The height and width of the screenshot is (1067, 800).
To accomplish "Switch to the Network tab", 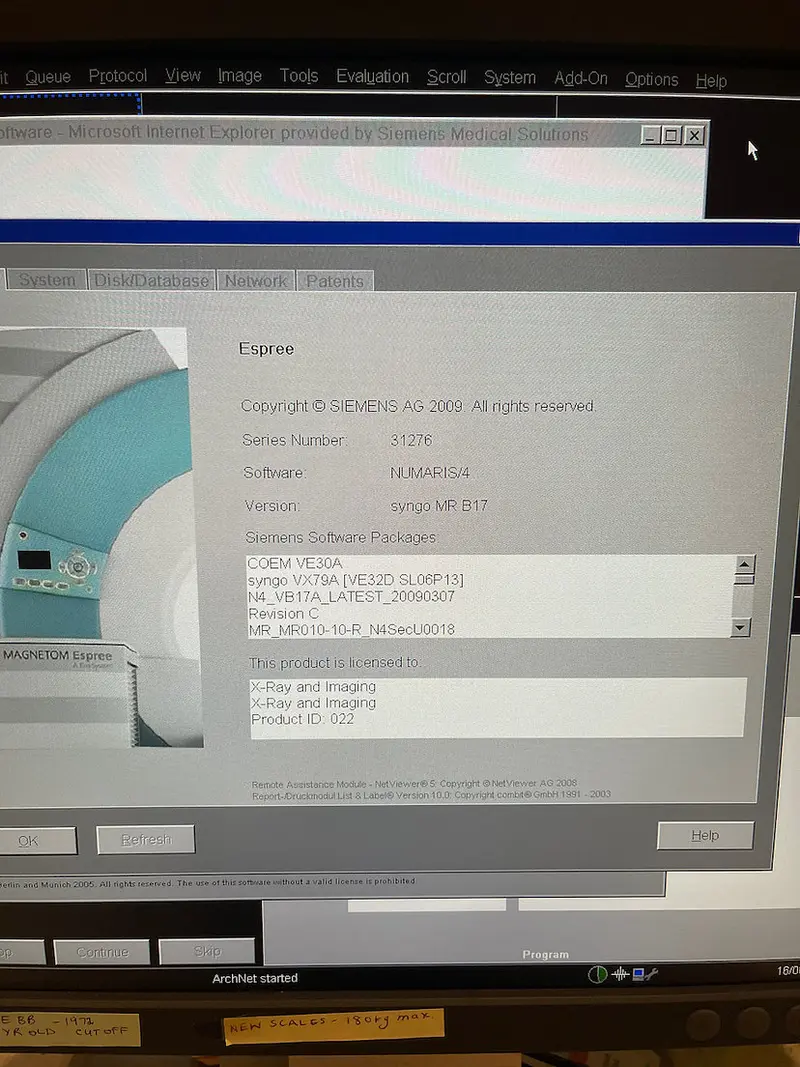I will (x=256, y=280).
